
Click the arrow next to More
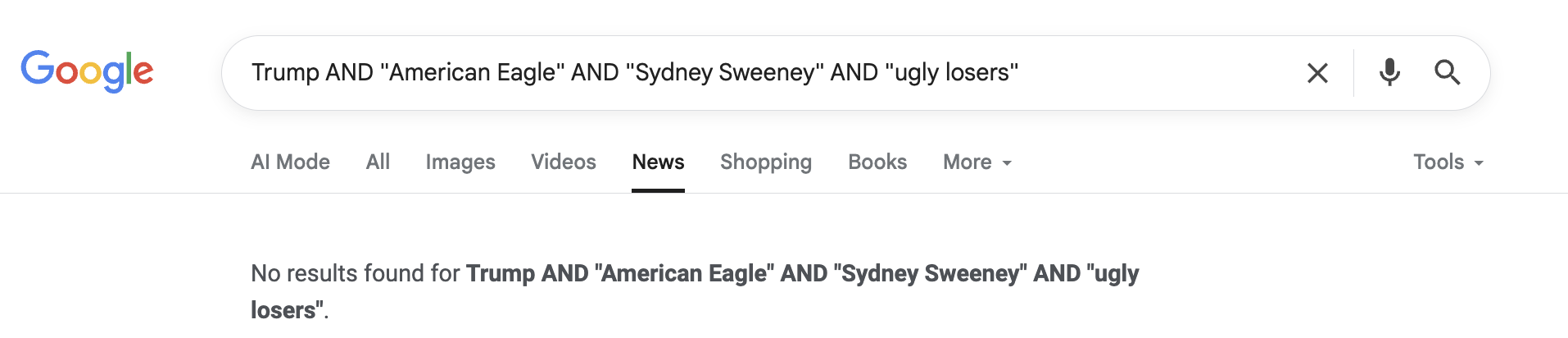(1007, 163)
